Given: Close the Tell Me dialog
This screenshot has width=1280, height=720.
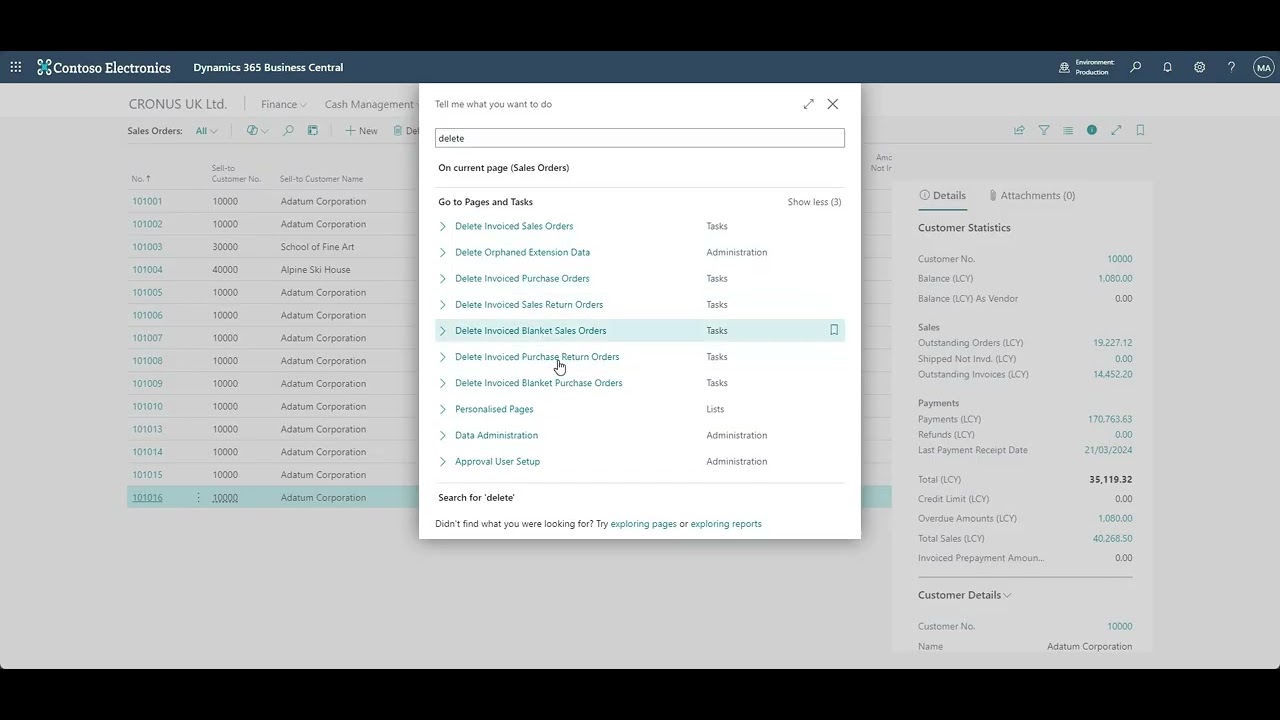Looking at the screenshot, I should (x=832, y=104).
